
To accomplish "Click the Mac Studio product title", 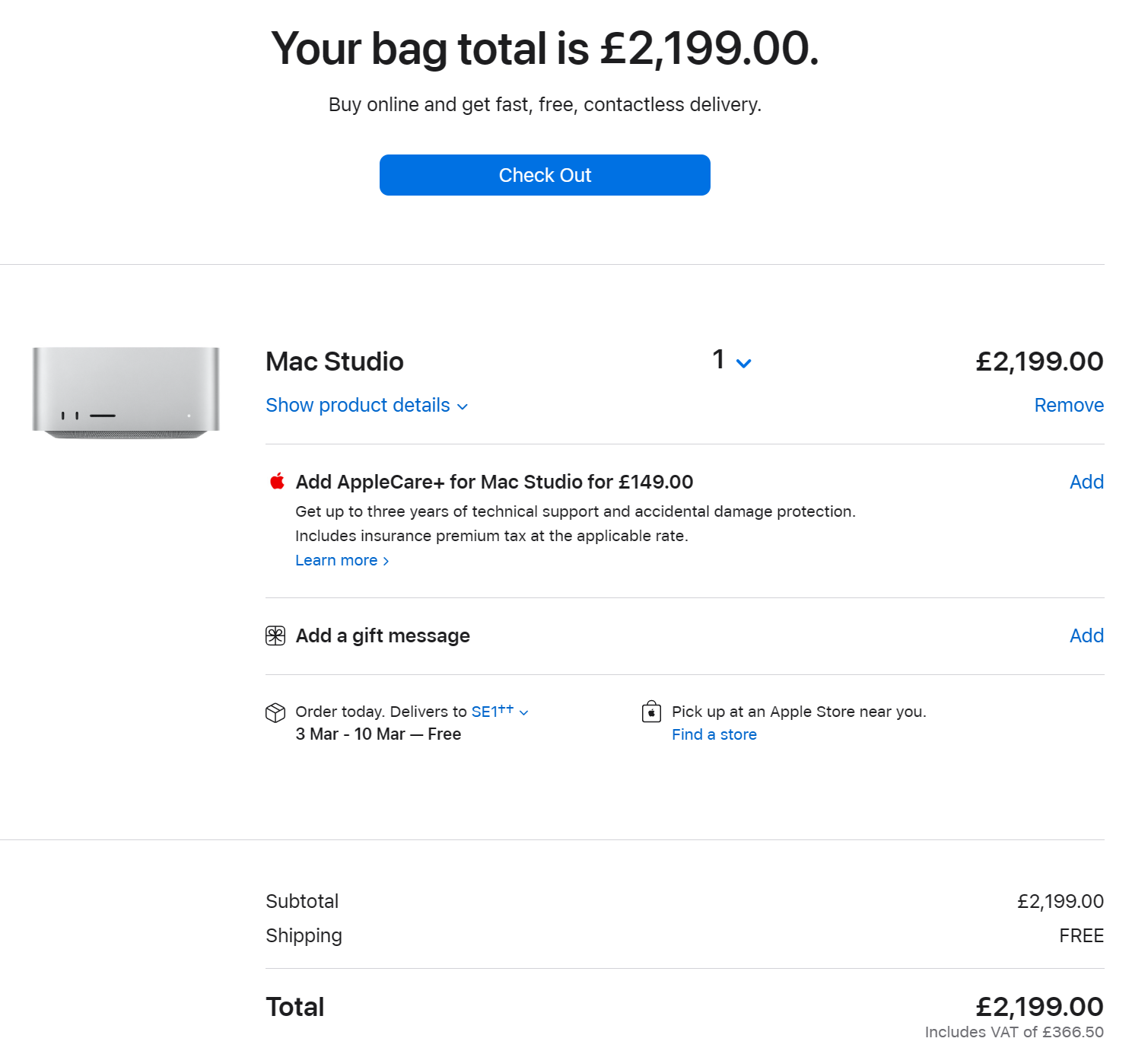I will (335, 361).
